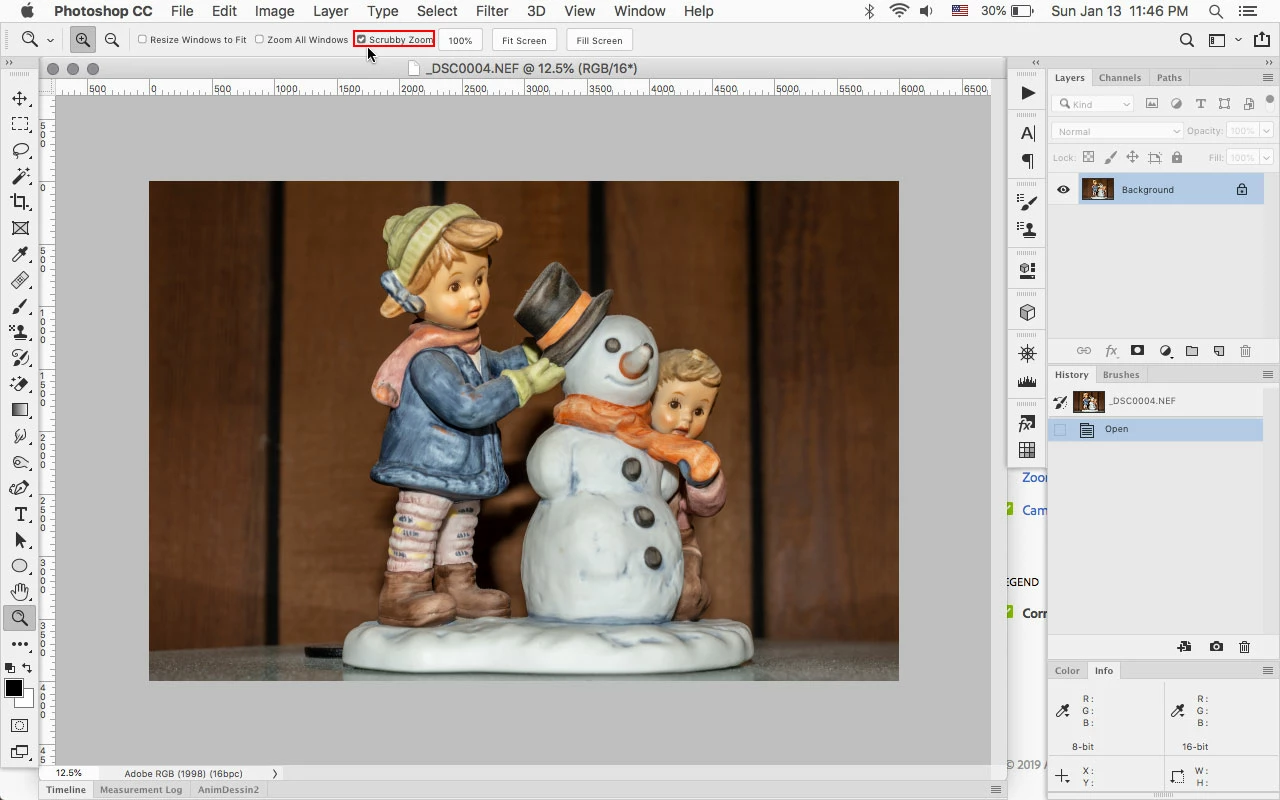Enable Zoom All Windows checkbox
Screen dimensions: 1280x800
click(259, 40)
